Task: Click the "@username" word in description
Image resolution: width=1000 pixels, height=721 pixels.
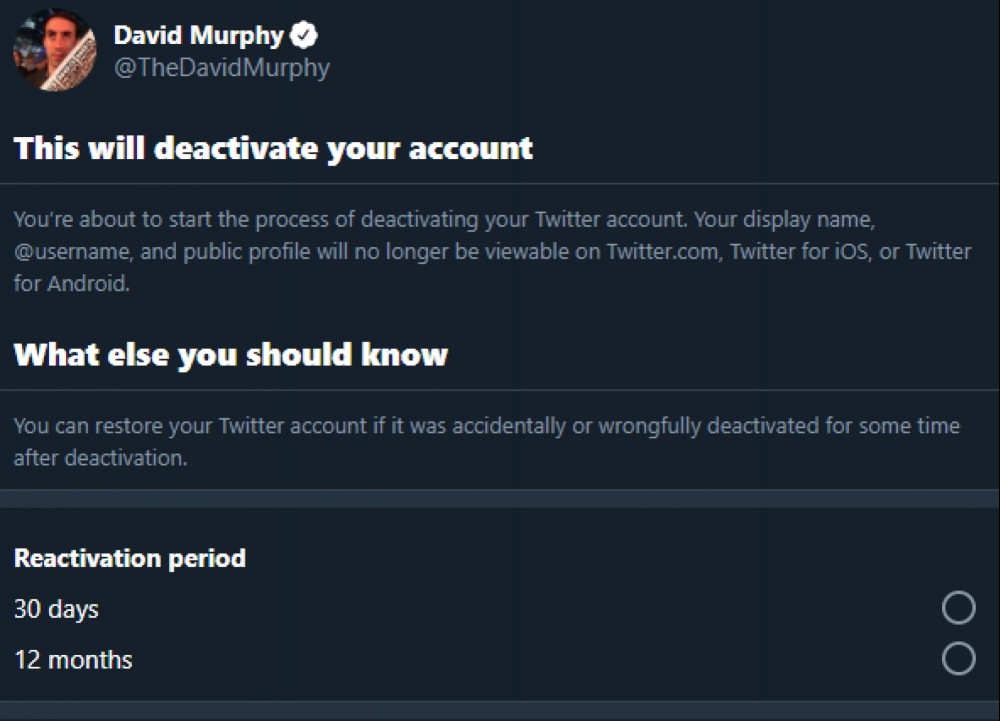Action: click(x=73, y=251)
